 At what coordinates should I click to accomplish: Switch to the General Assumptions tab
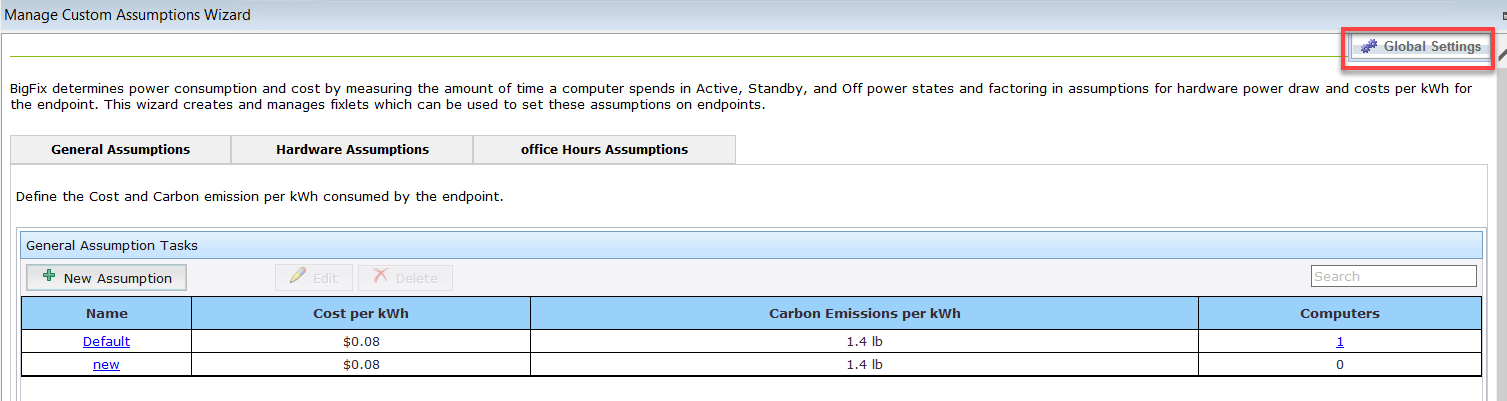point(120,150)
